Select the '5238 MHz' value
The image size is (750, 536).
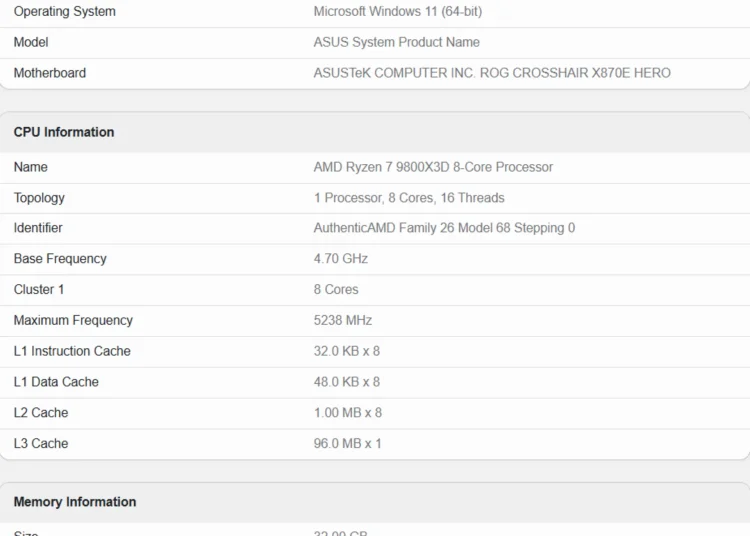tap(342, 320)
